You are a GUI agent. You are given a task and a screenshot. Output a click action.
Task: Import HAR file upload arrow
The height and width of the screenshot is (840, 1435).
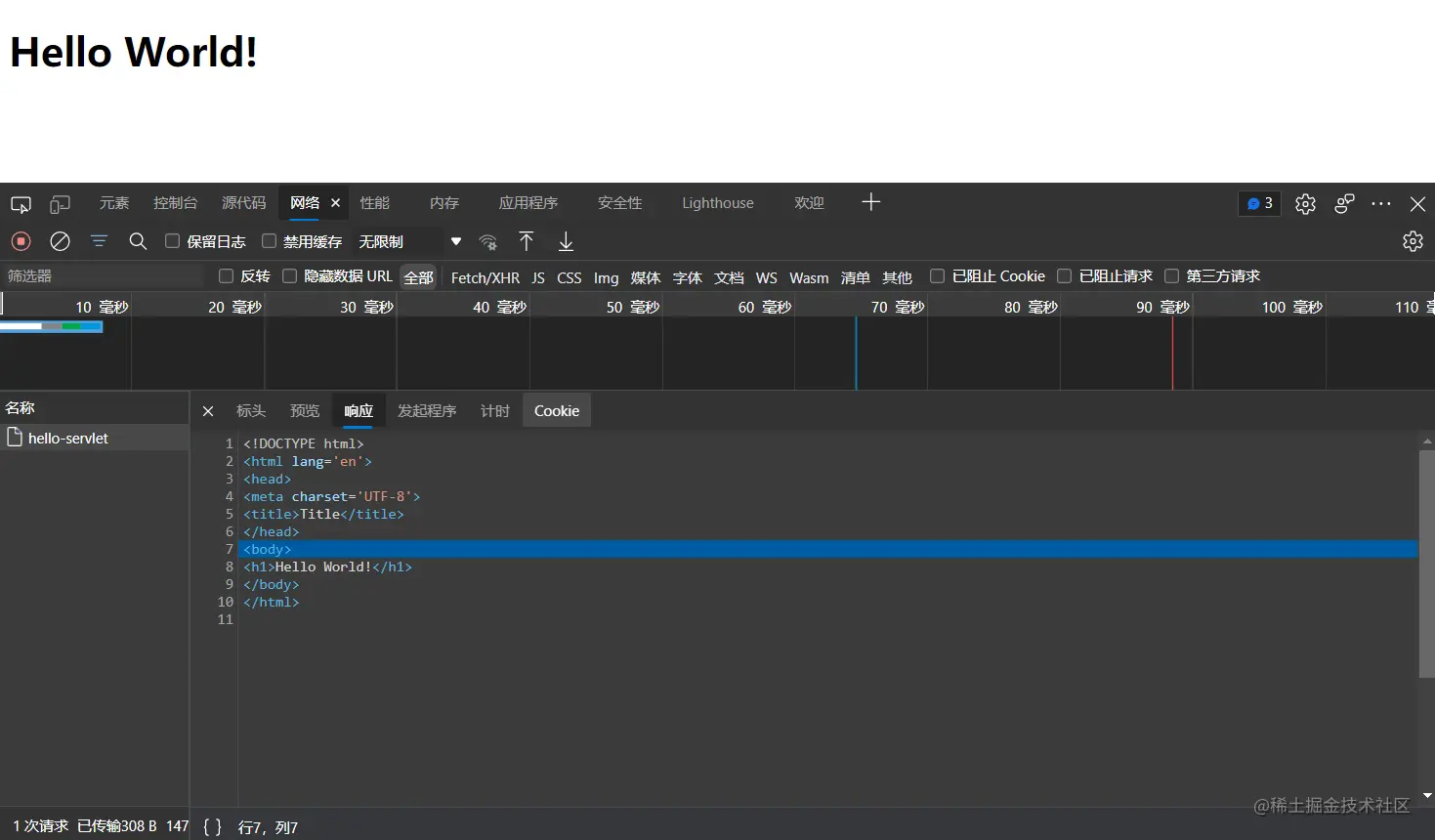[527, 241]
